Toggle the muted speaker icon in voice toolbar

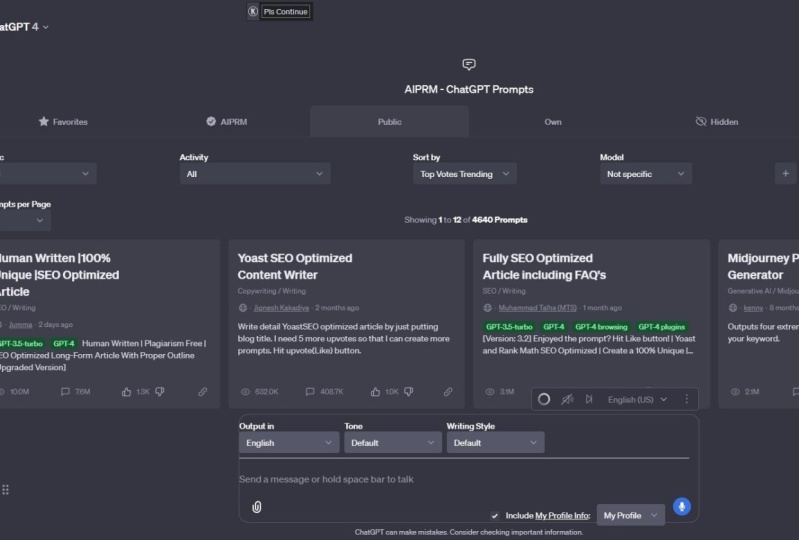tap(567, 399)
